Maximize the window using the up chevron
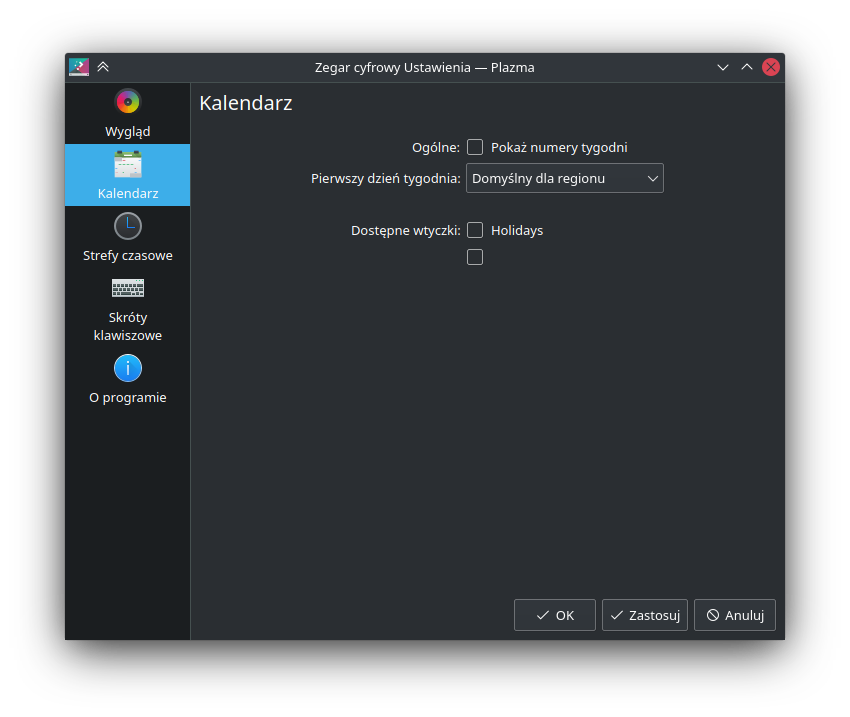Screen dimensions: 850x717 point(747,67)
